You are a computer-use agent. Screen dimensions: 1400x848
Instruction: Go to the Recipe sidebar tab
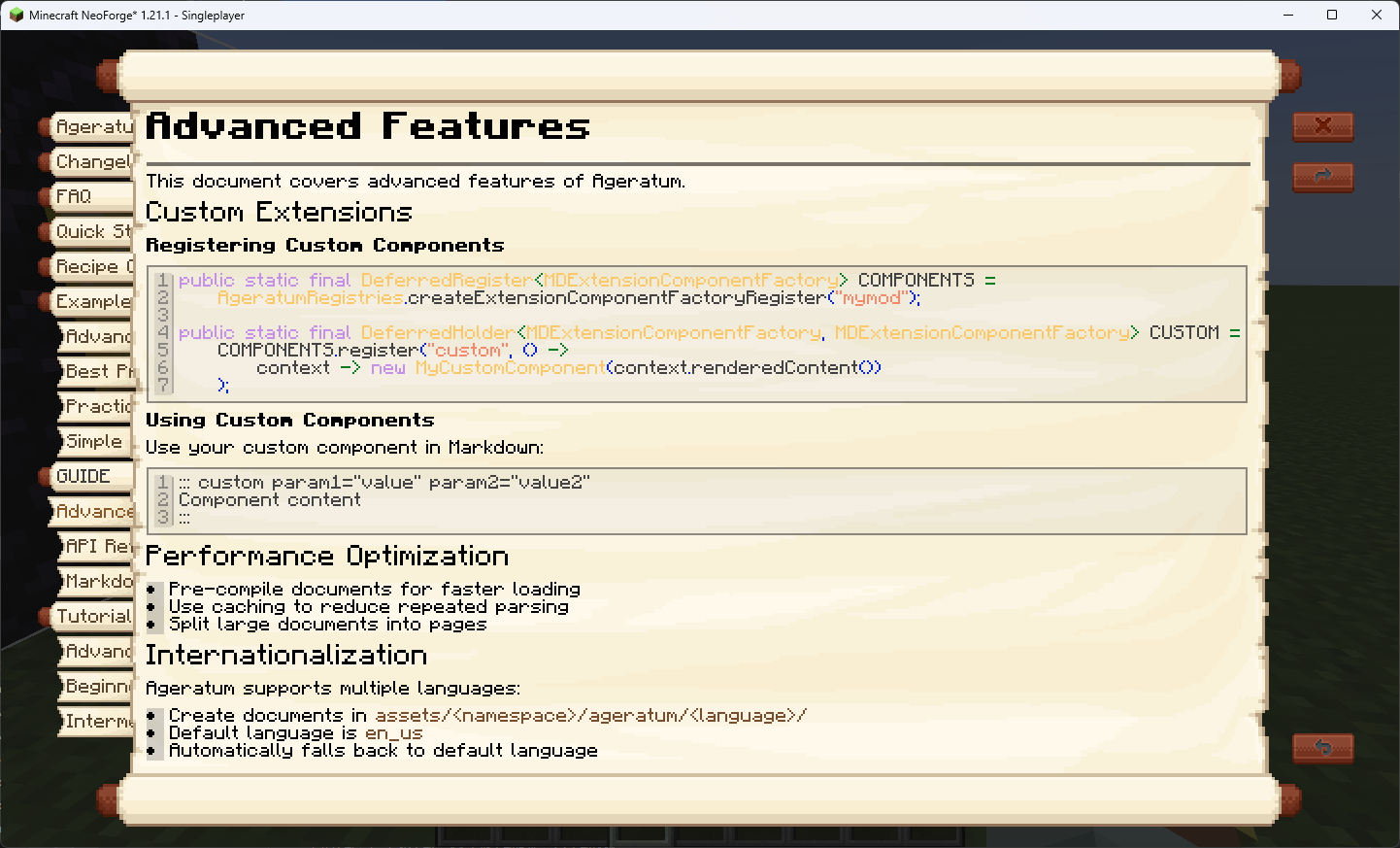[x=87, y=267]
